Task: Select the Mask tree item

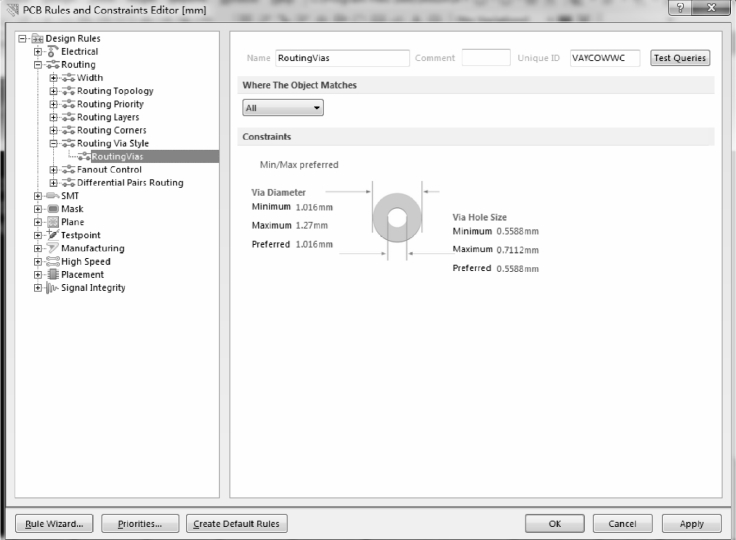Action: (72, 209)
